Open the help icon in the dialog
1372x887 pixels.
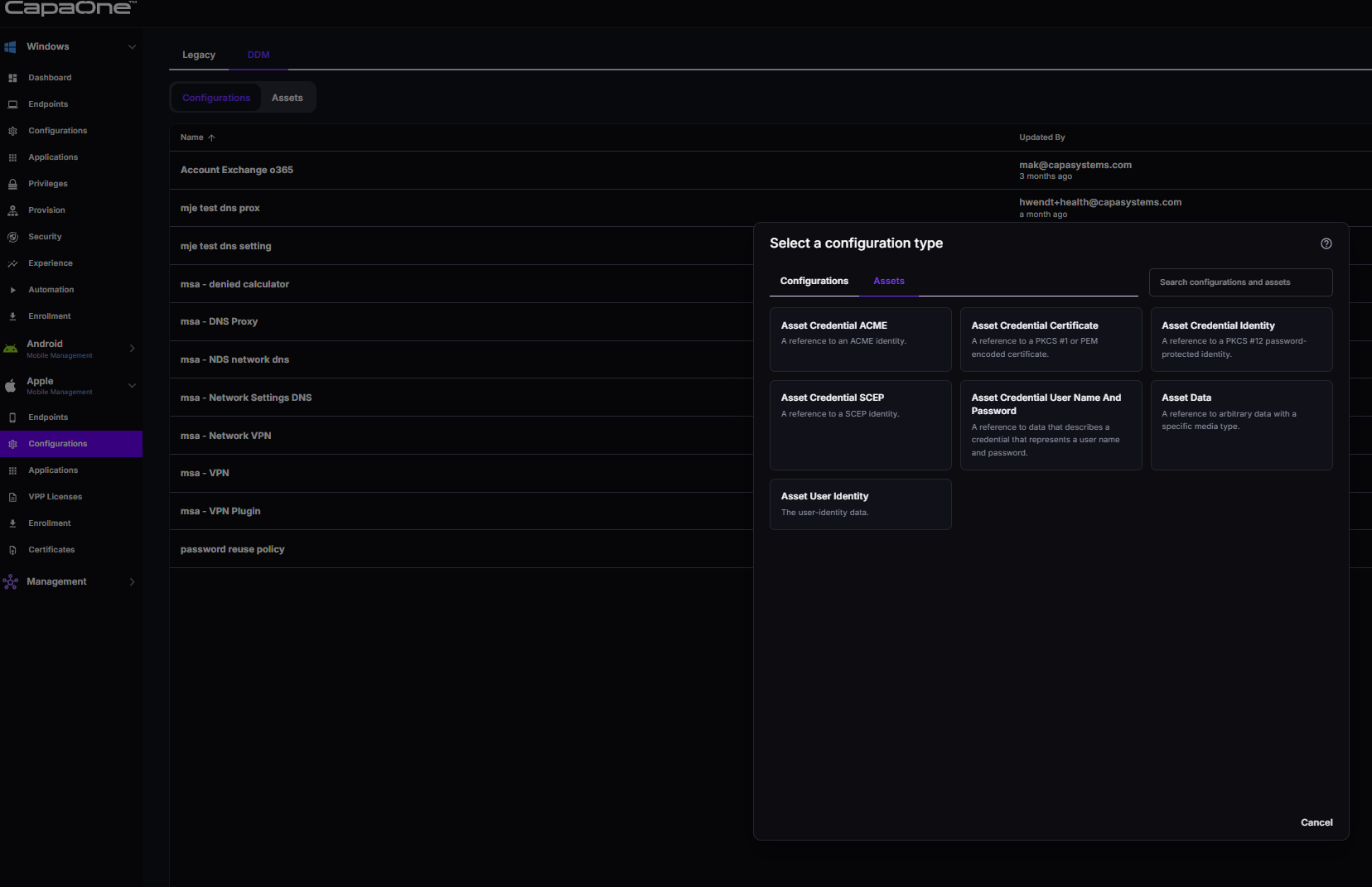(1326, 243)
